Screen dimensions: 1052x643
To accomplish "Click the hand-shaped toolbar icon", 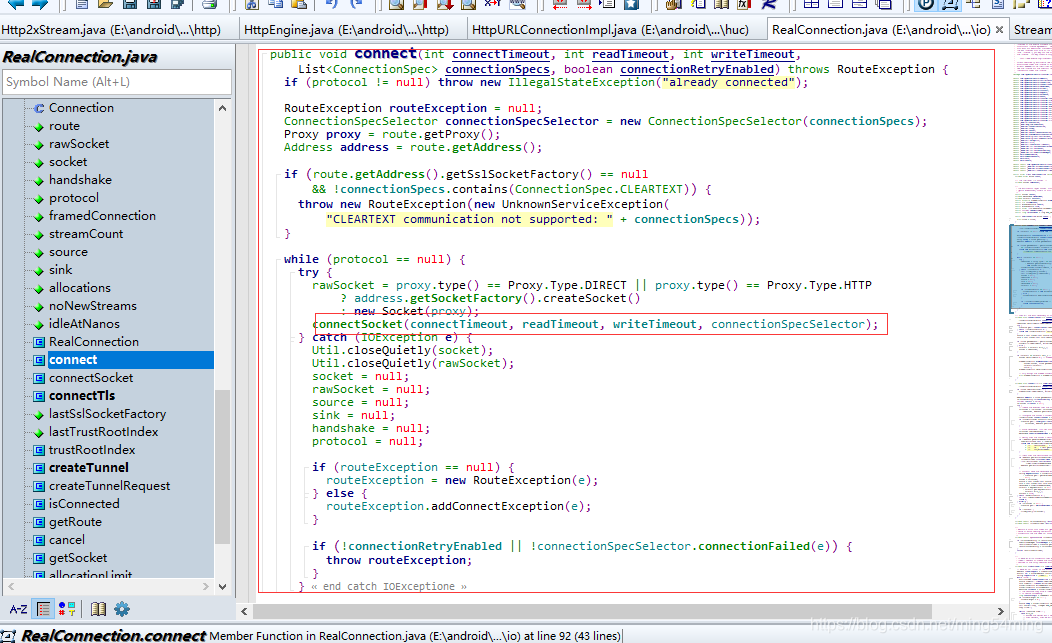I will click(674, 4).
